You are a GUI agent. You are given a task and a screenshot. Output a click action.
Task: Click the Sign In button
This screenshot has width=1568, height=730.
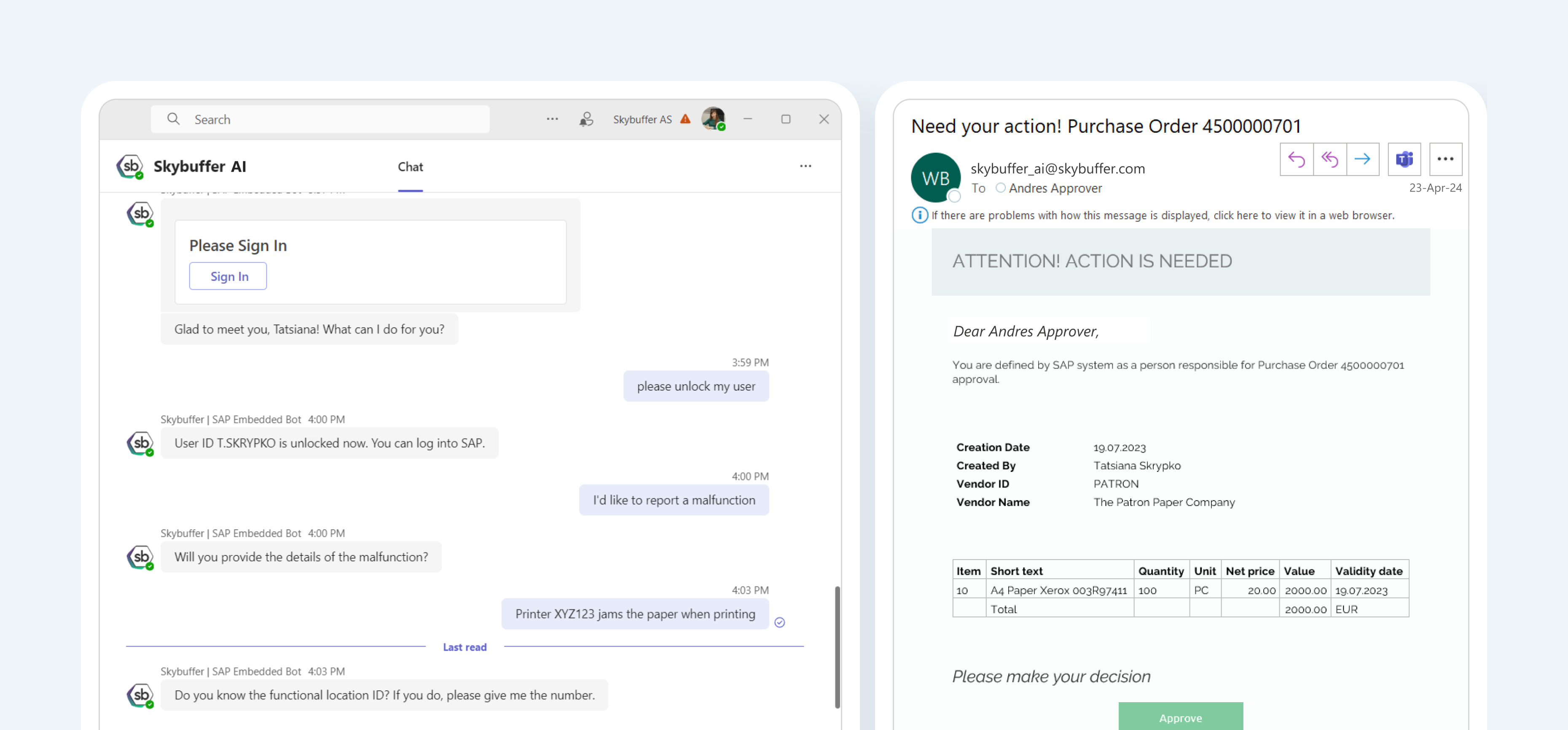228,276
